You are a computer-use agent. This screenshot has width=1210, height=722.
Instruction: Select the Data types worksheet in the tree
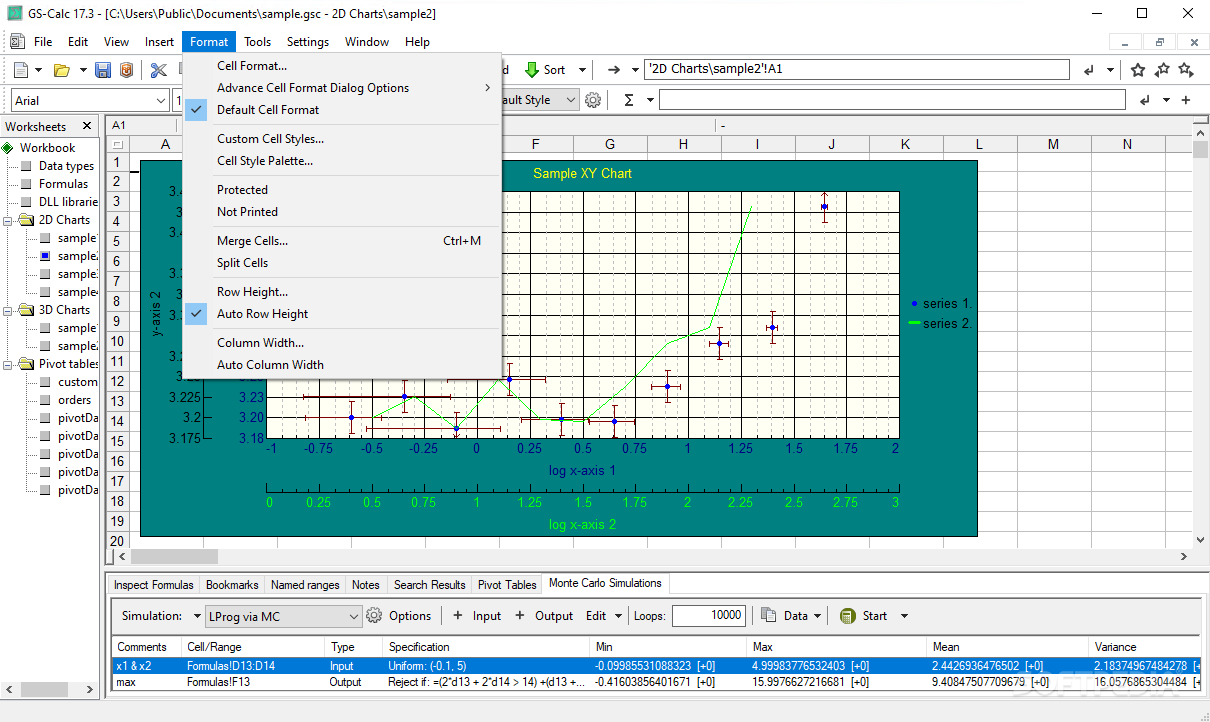coord(66,166)
